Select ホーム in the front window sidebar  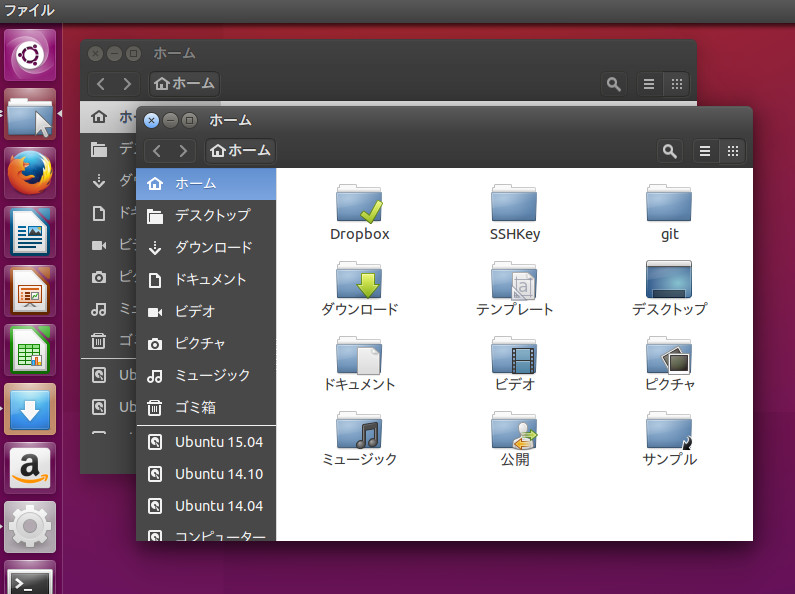click(206, 184)
